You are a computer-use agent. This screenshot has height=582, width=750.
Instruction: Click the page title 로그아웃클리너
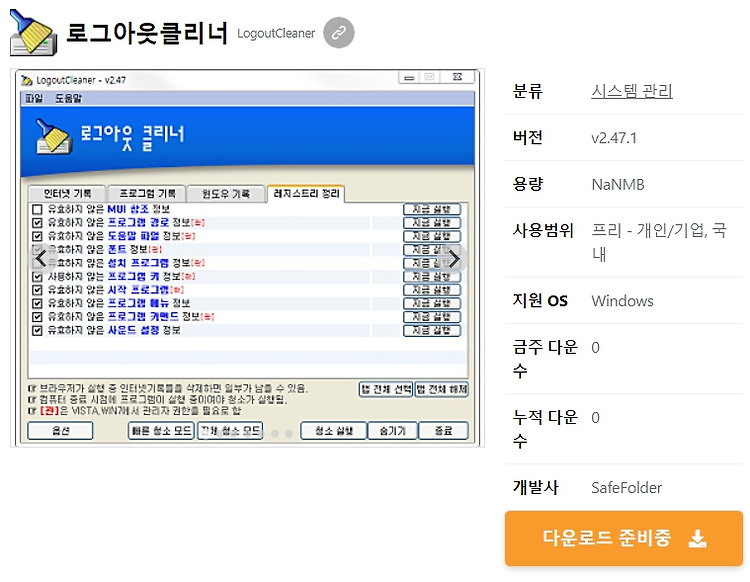click(147, 33)
